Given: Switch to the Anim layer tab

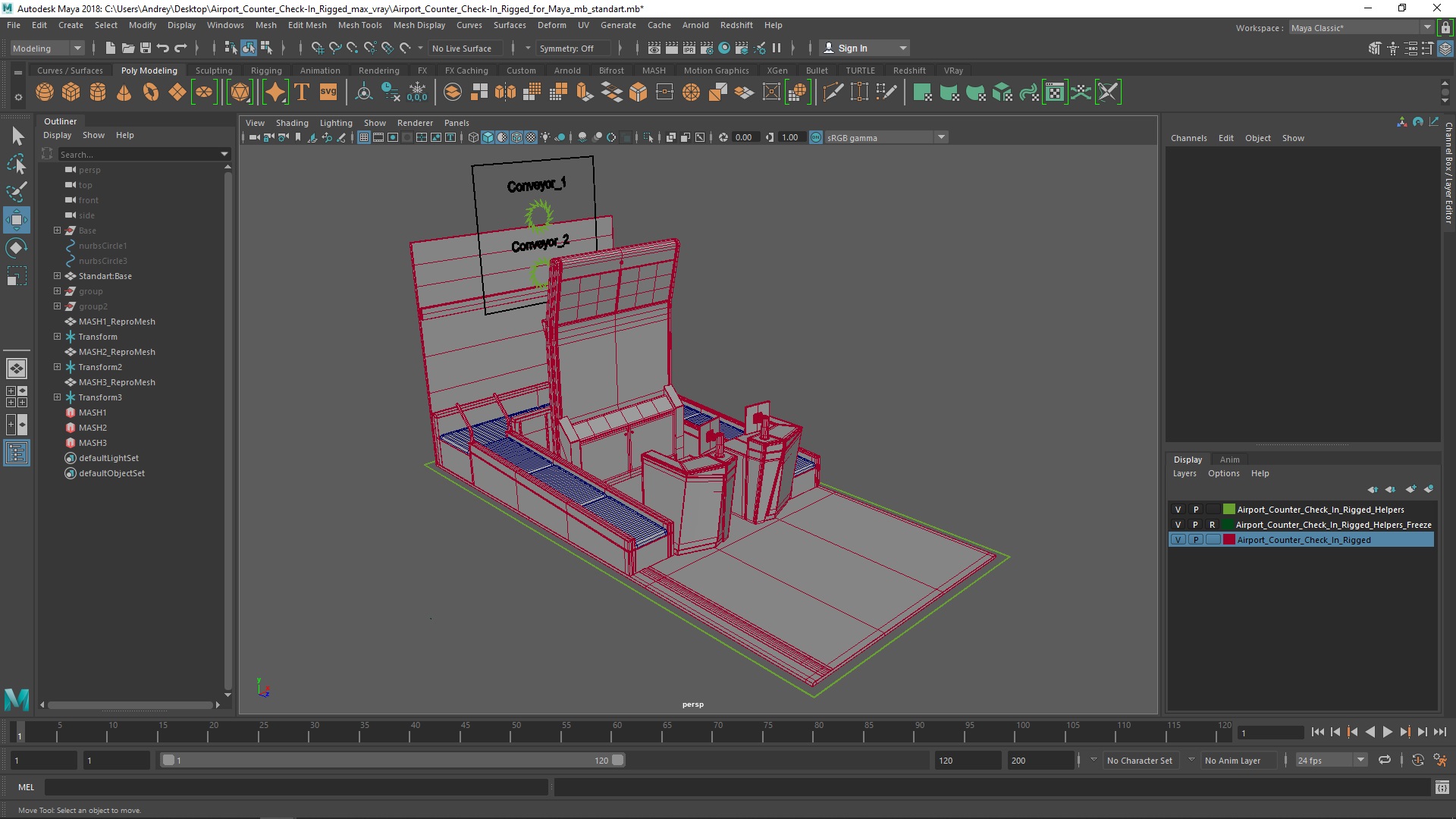Looking at the screenshot, I should click(1229, 460).
